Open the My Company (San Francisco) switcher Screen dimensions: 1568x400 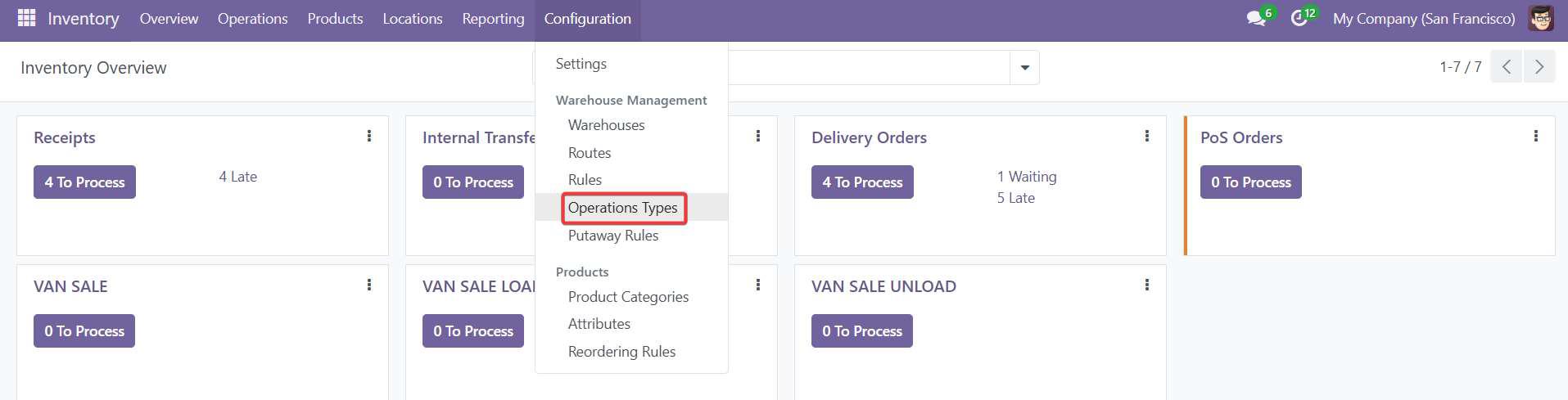[1424, 19]
